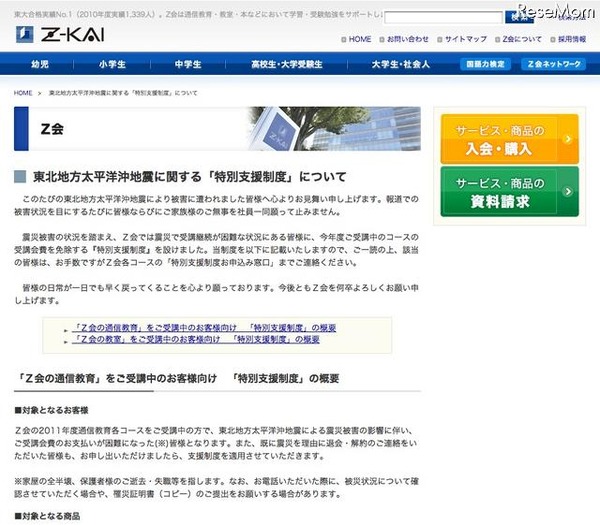The width and height of the screenshot is (600, 525).
Task: Click the green 資料請求 button
Action: coord(510,192)
